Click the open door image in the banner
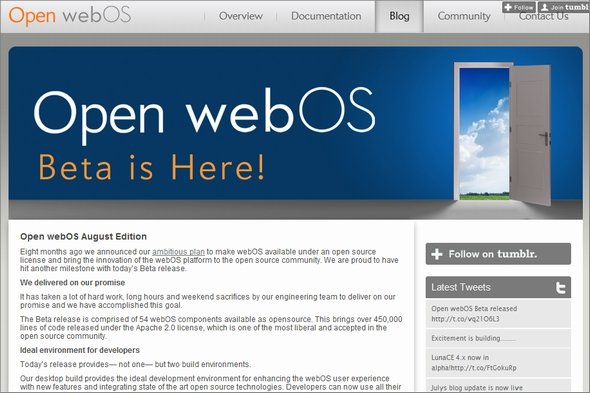 503,134
